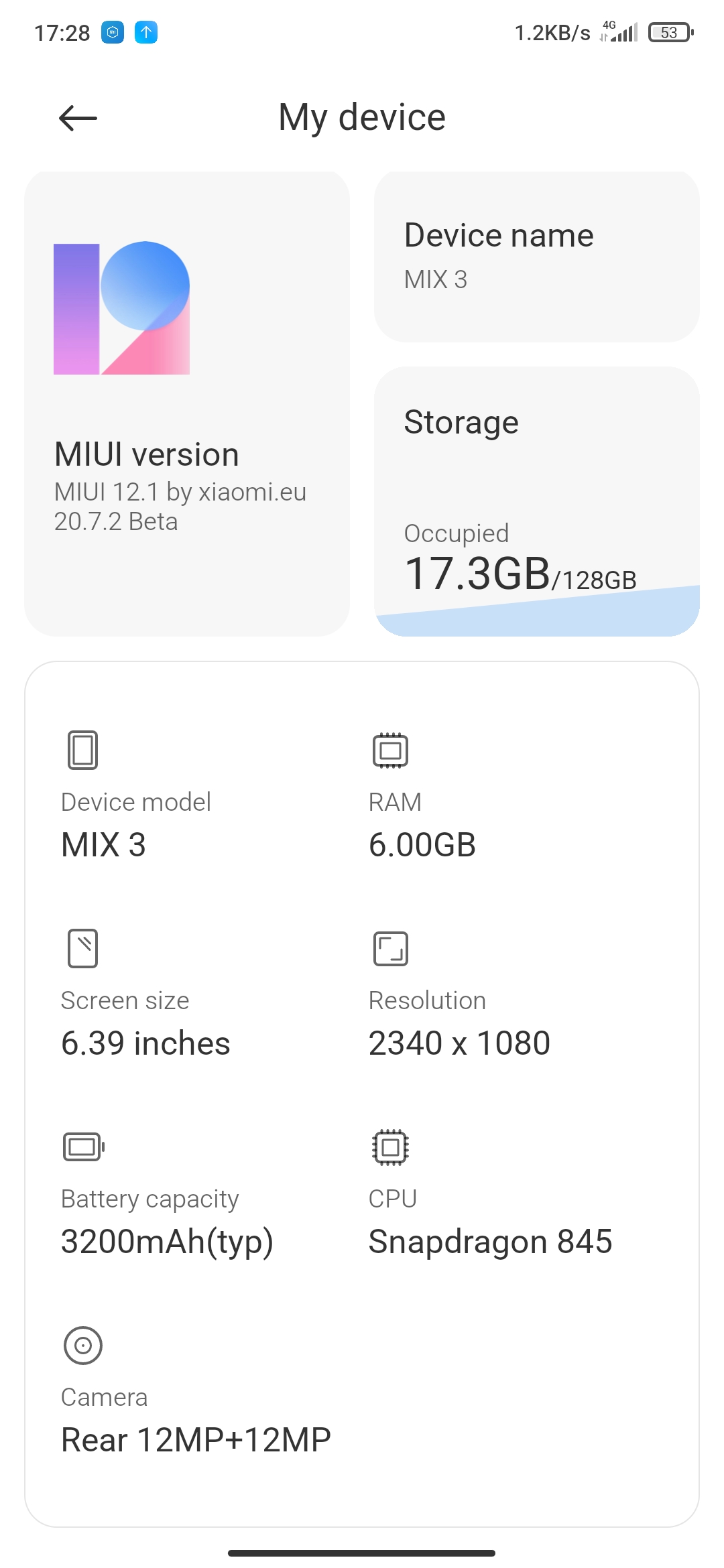
Task: Tap the Screen size icon
Action: (x=82, y=948)
